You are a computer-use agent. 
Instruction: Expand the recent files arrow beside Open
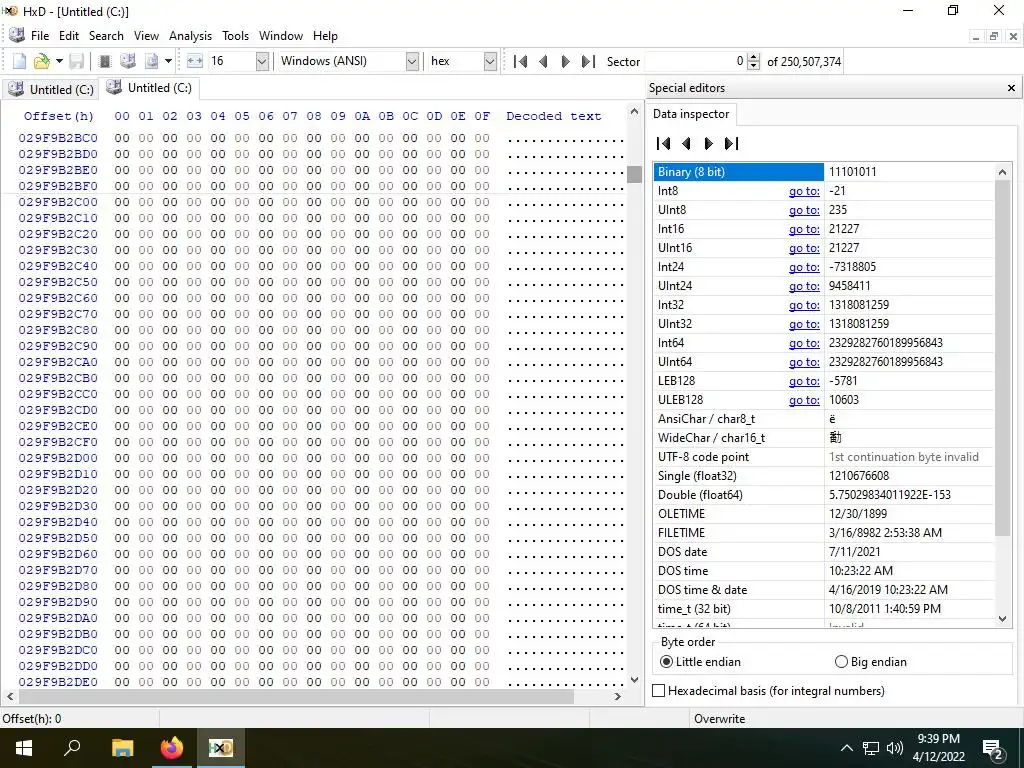click(x=59, y=61)
